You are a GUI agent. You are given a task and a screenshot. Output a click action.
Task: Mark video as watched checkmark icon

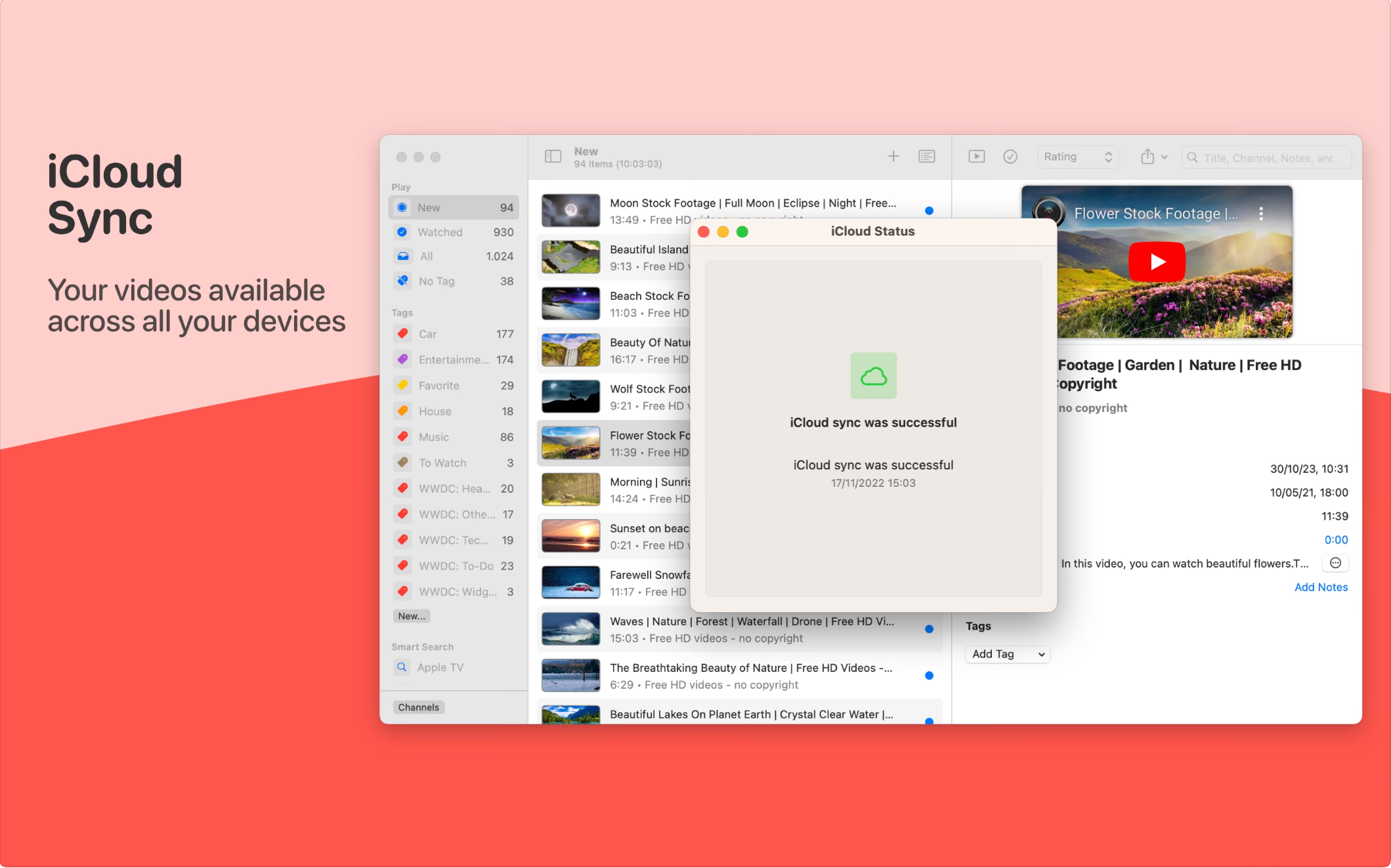point(1010,156)
